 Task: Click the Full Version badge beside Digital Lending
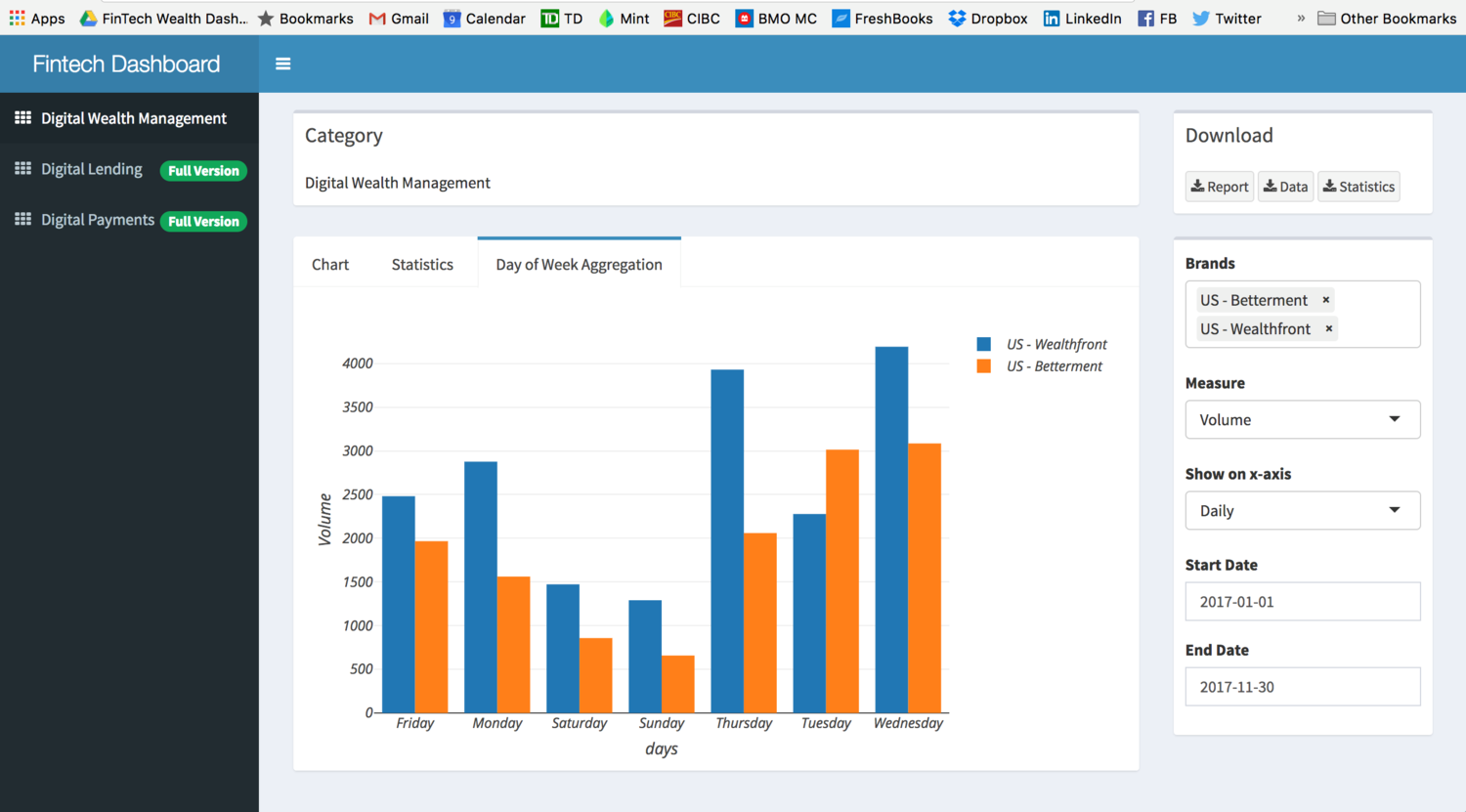(x=203, y=170)
